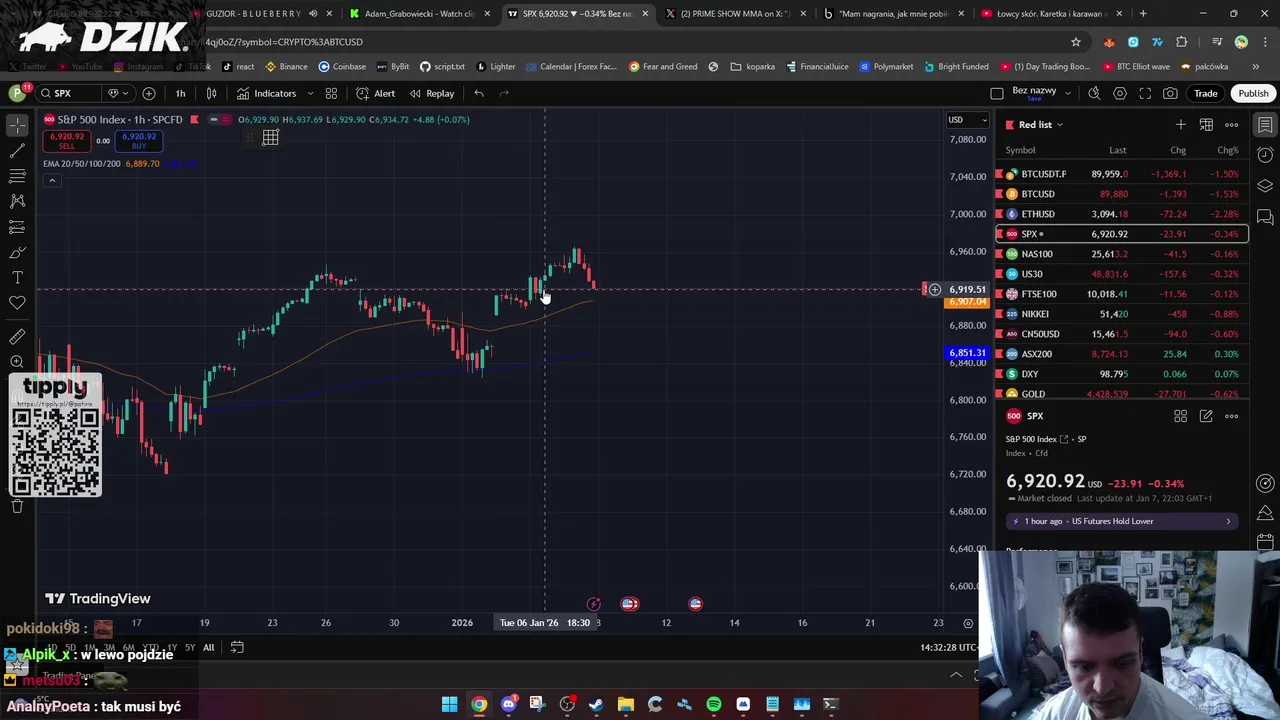Viewport: 1280px width, 720px height.
Task: Bookmark this page with the star icon
Action: tap(1076, 42)
